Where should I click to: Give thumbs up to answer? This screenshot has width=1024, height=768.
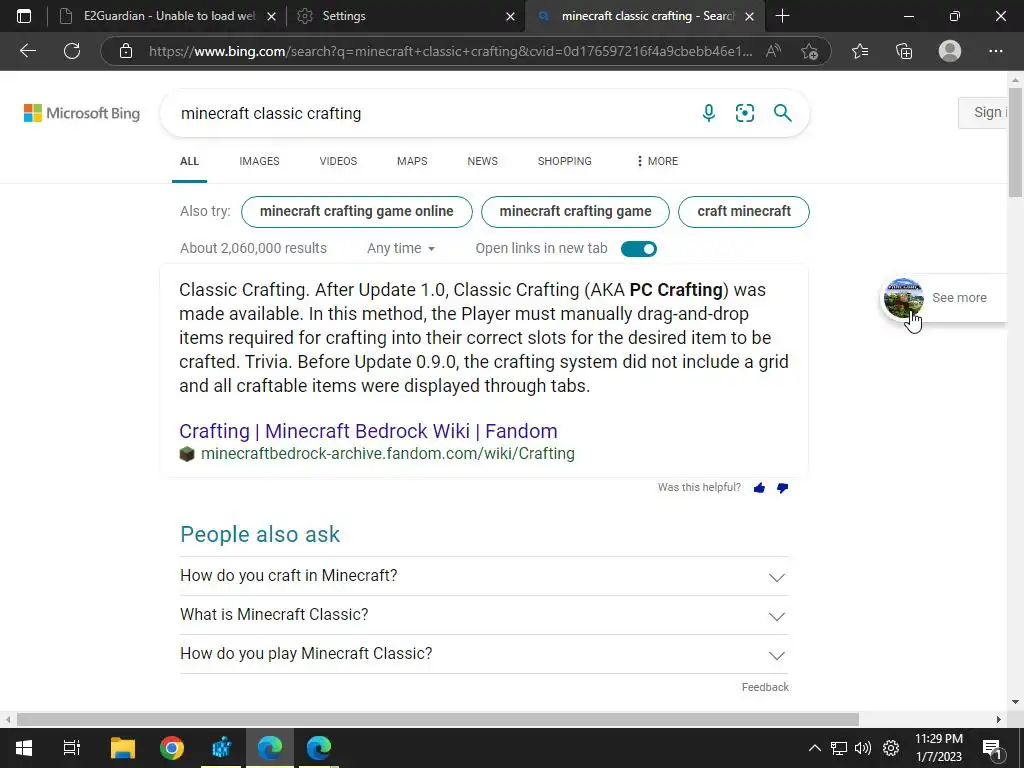(759, 488)
